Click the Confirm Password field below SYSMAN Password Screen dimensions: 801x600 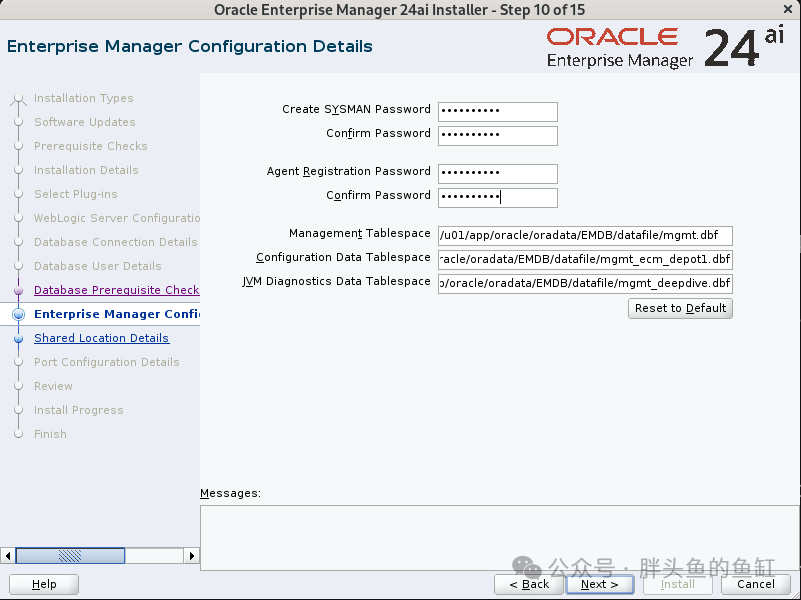[498, 136]
